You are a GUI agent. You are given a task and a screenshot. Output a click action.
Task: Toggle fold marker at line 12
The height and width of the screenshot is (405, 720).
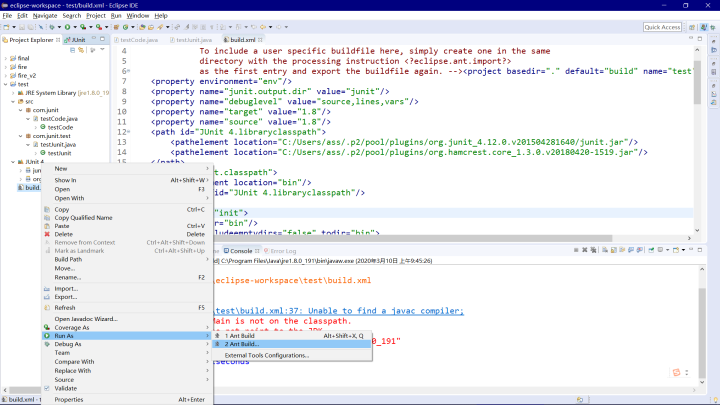click(129, 132)
